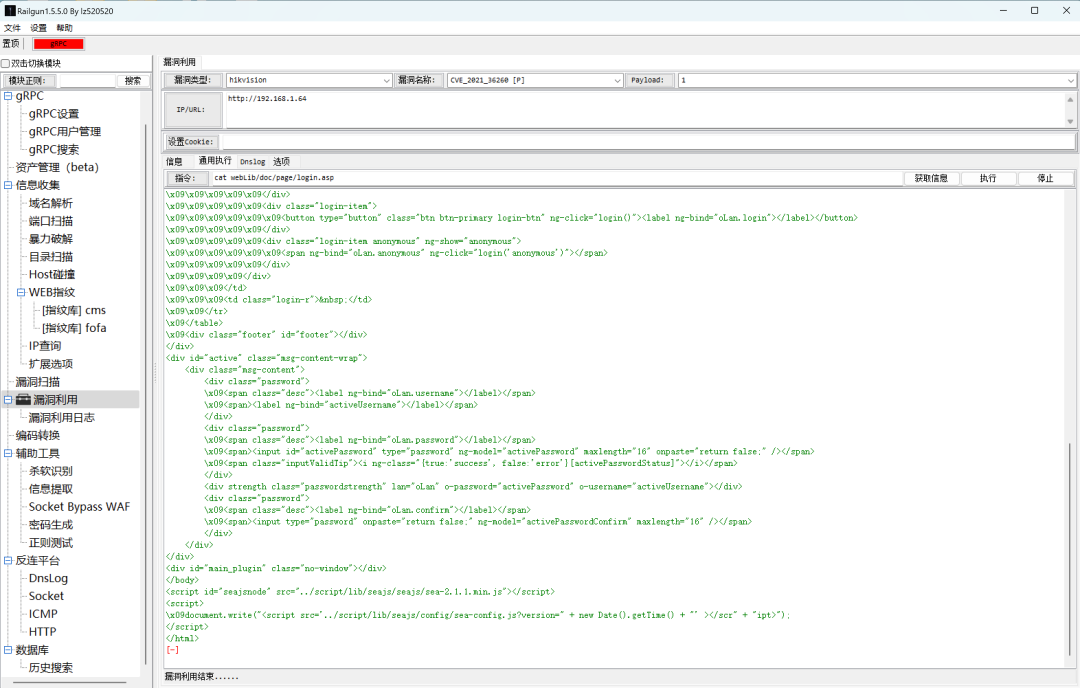Click the Railgun app icon in title bar
This screenshot has height=688, width=1080.
10,10
